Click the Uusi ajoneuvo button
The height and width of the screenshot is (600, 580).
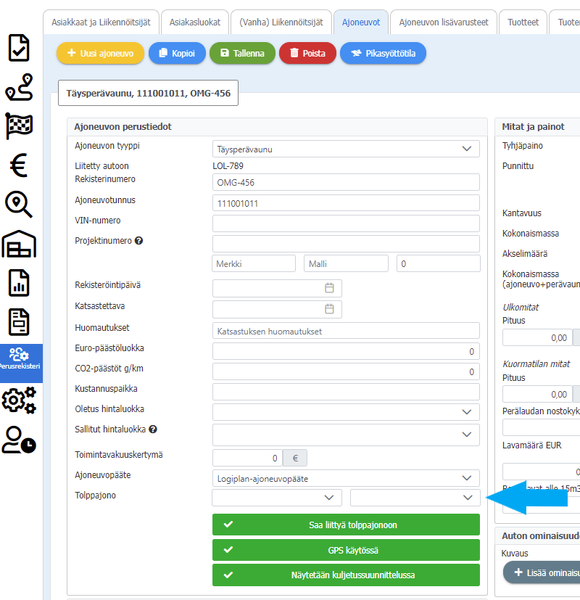pyautogui.click(x=100, y=53)
